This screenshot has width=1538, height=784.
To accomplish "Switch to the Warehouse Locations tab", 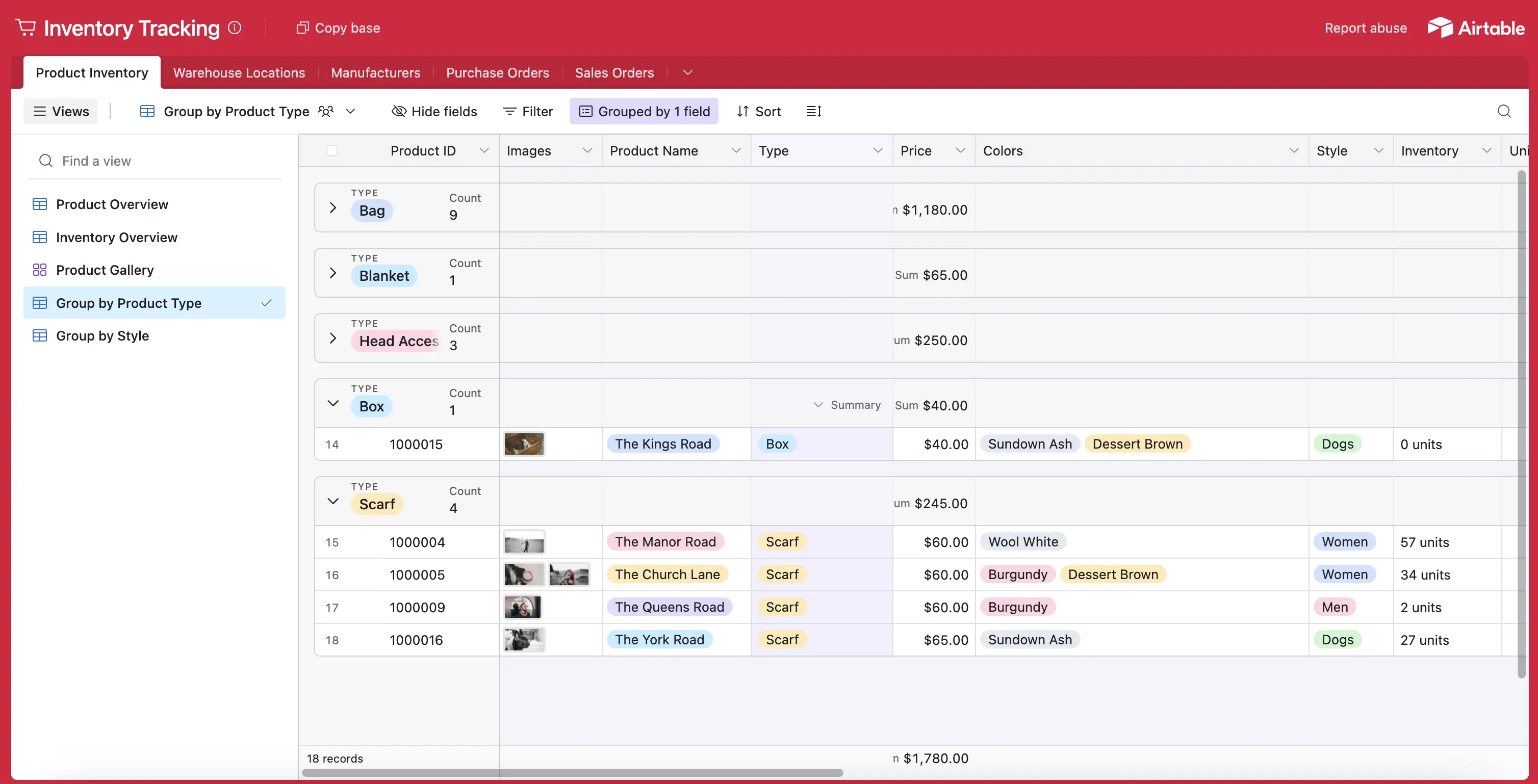I will click(x=239, y=73).
